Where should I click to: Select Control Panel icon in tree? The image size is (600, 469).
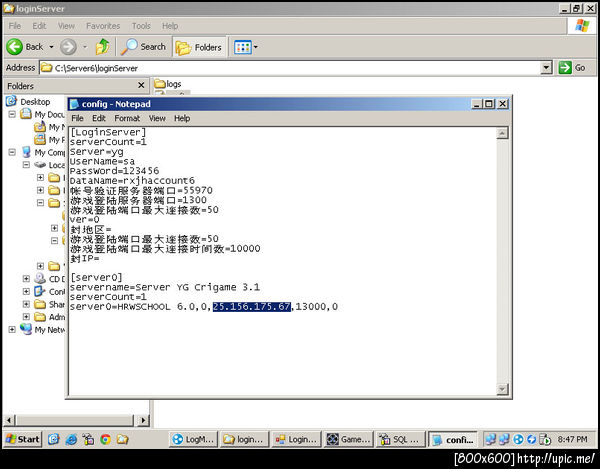coord(40,291)
